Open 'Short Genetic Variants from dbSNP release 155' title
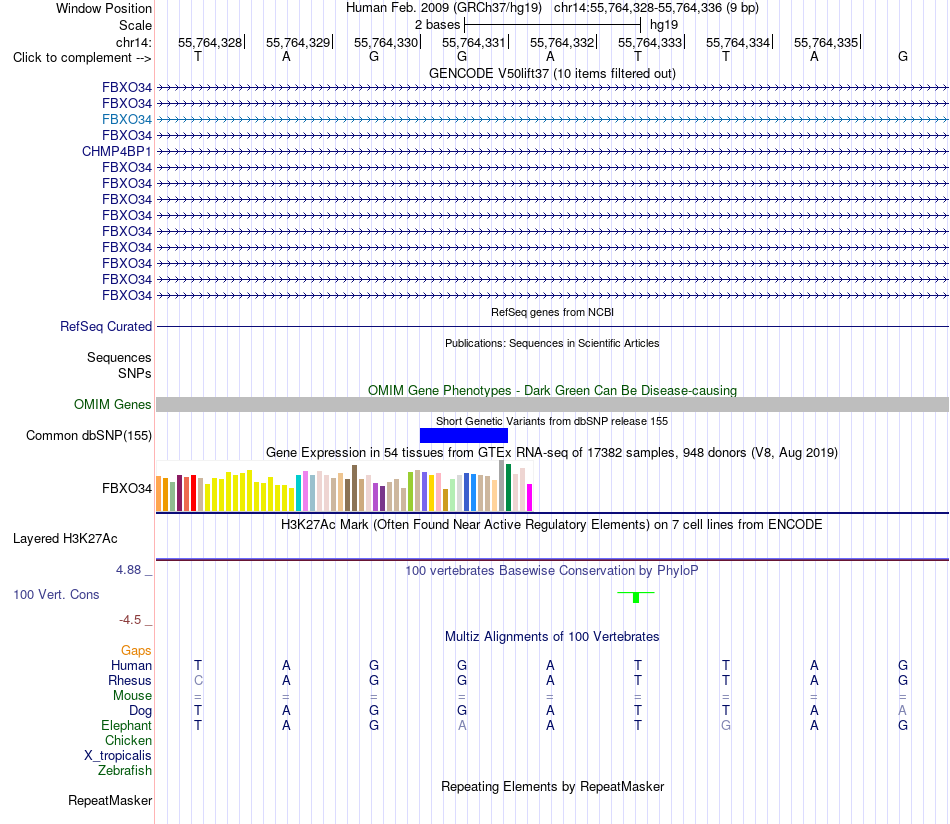 click(x=552, y=421)
